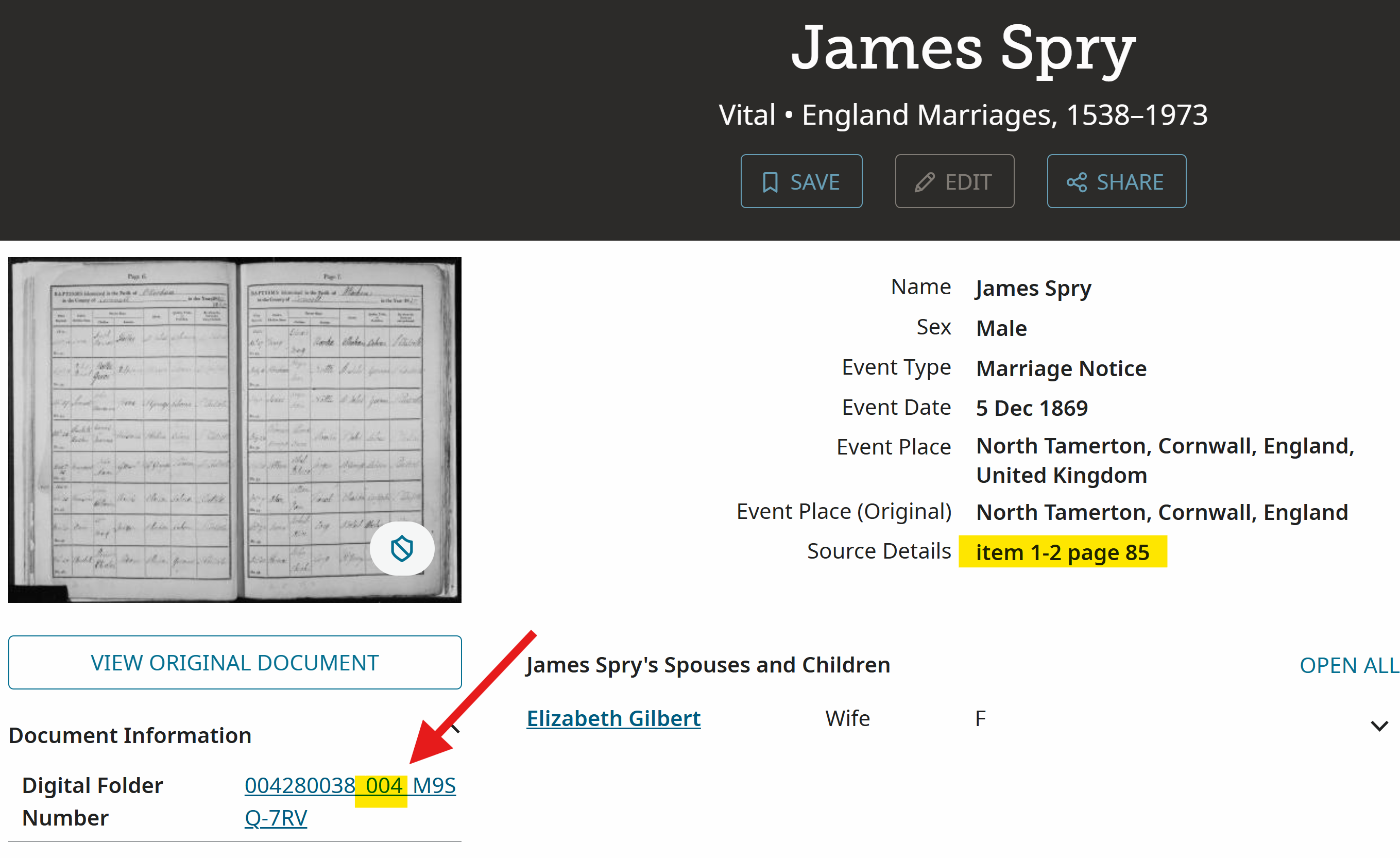Click the share nodes icon
The width and height of the screenshot is (1400, 858).
pos(1076,182)
